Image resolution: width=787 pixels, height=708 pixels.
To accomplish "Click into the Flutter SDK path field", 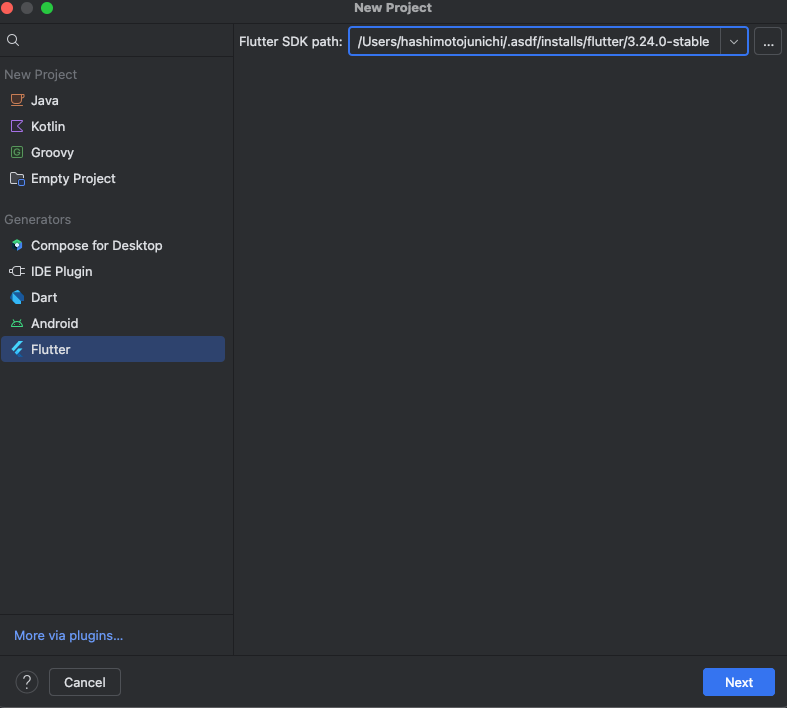I will pos(535,42).
